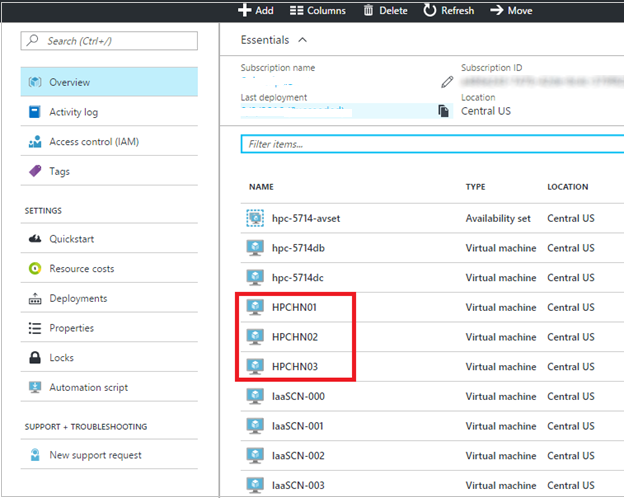This screenshot has height=498, width=624.
Task: Click the Access control people icon
Action: coord(35,142)
